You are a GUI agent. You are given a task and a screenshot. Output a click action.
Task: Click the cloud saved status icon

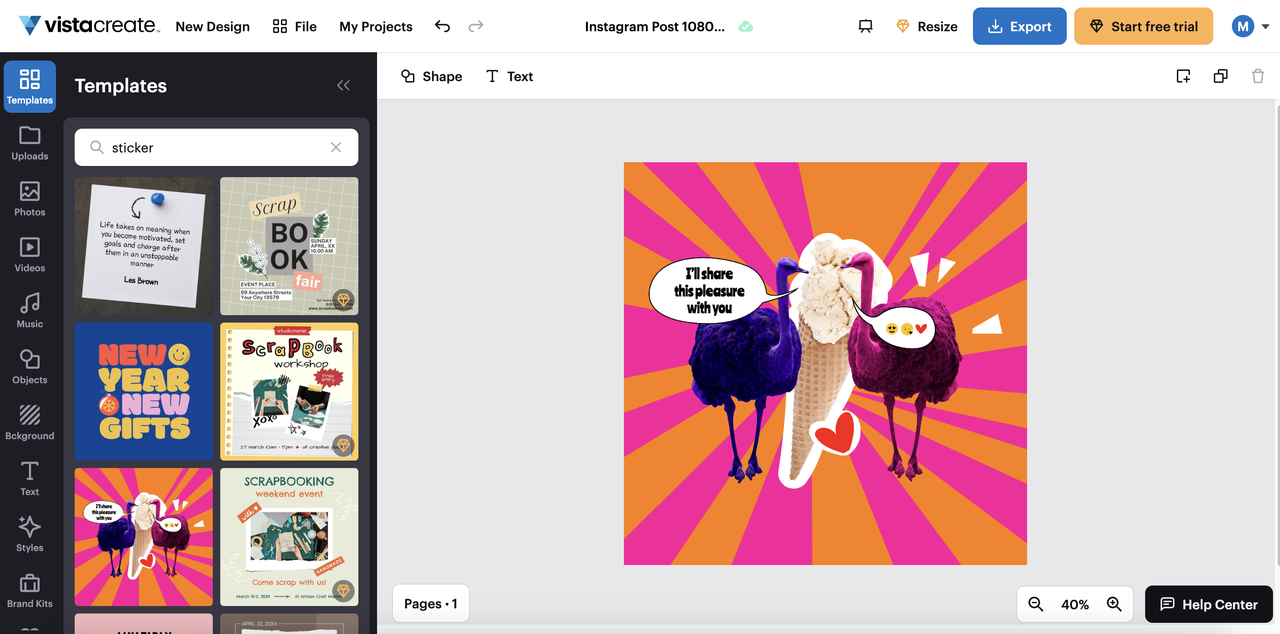pyautogui.click(x=745, y=26)
